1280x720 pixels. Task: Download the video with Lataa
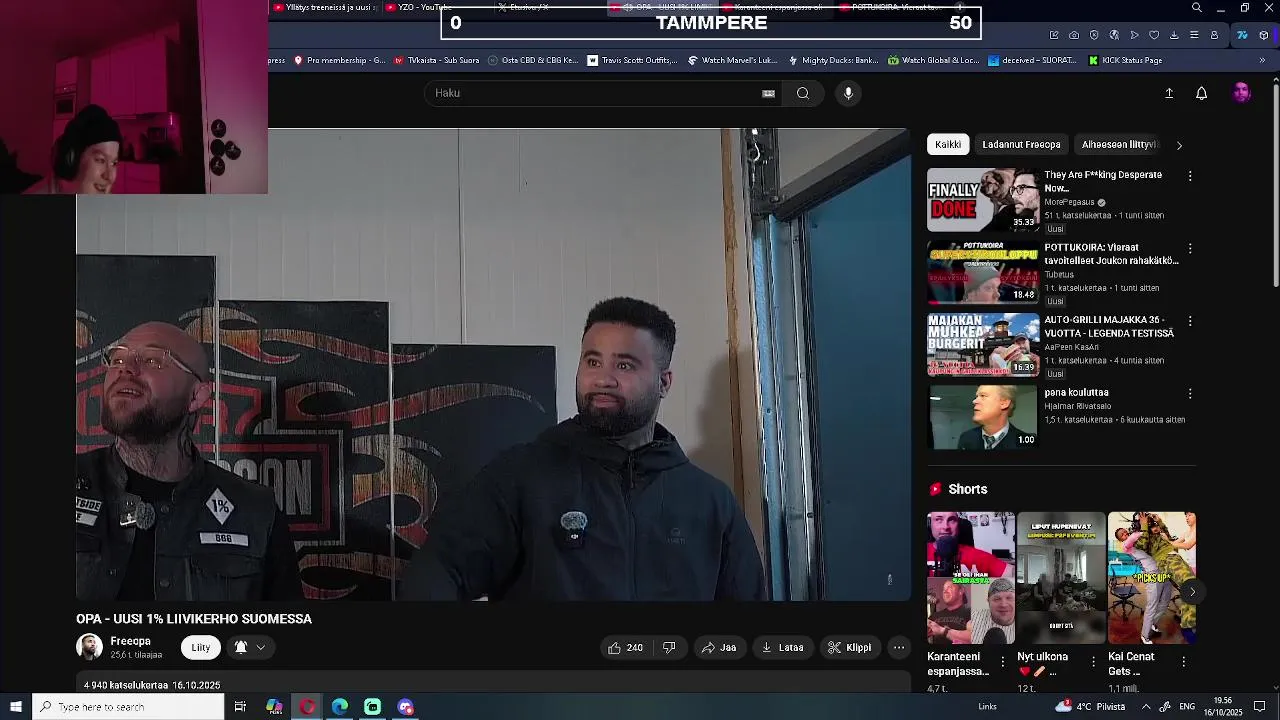(x=782, y=648)
